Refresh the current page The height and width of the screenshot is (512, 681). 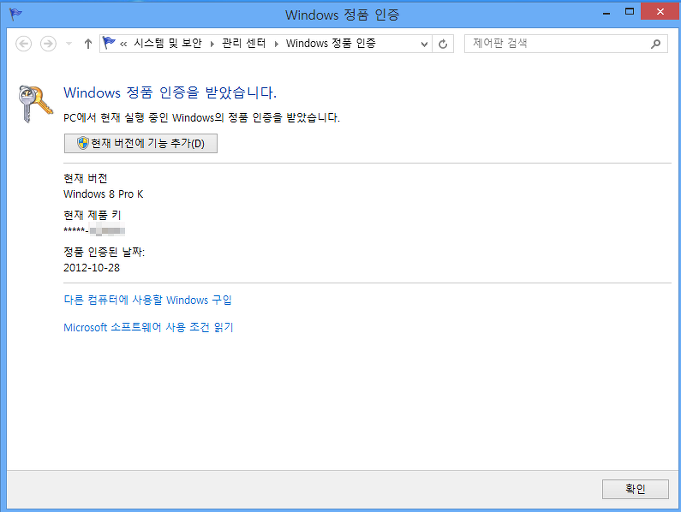(x=443, y=44)
